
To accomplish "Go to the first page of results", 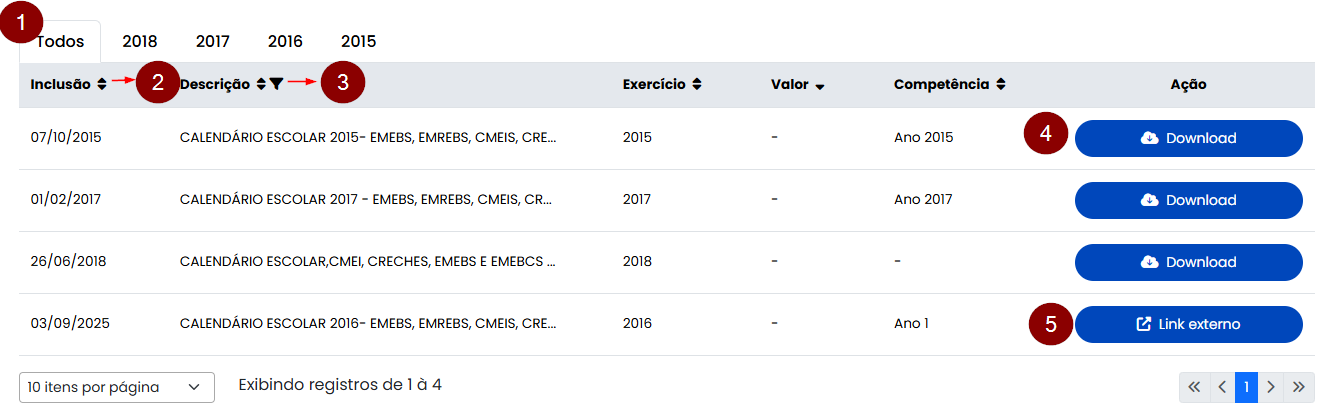I will tap(1194, 387).
